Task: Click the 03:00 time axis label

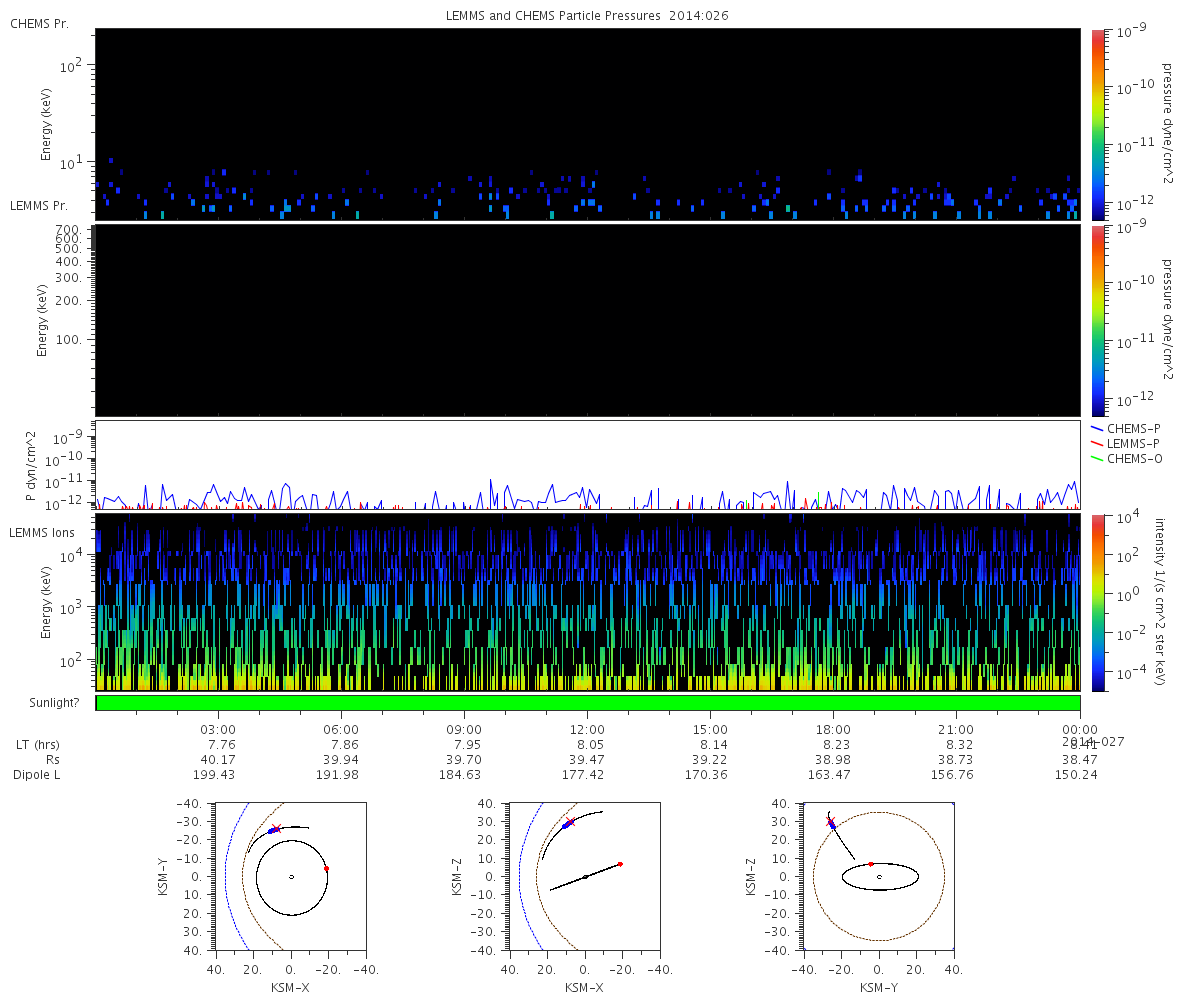Action: coord(218,729)
